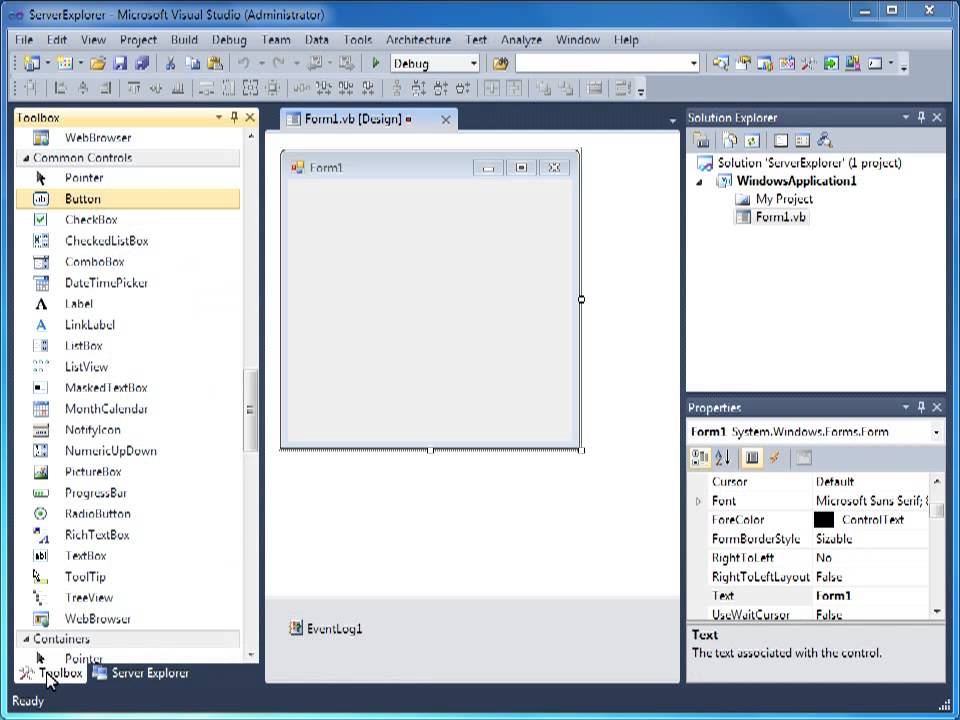Click the RightToLeft property value No
960x720 pixels.
[x=870, y=558]
